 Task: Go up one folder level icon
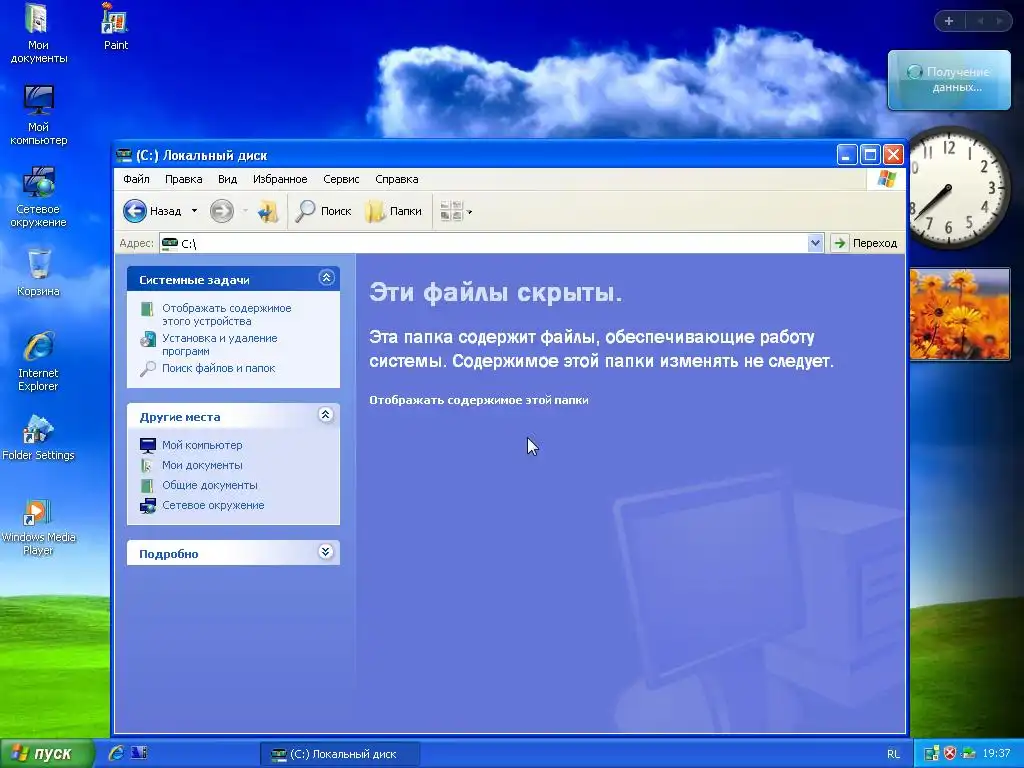(x=268, y=211)
